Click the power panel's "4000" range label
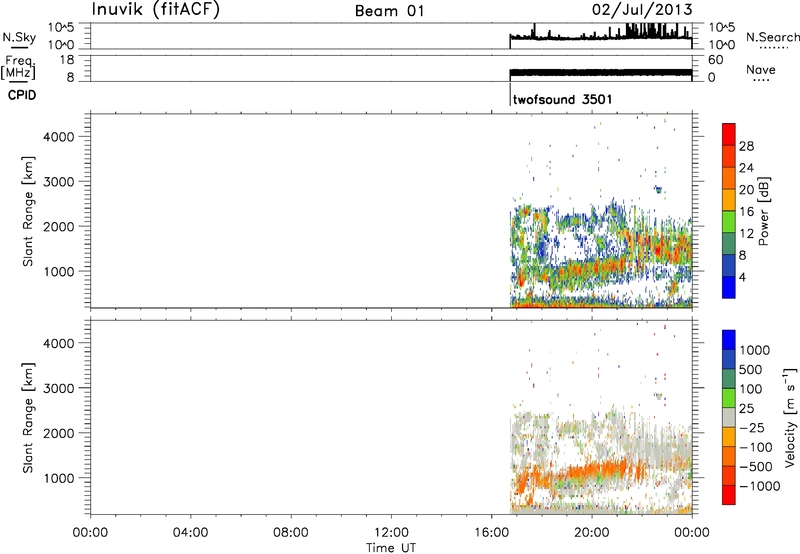 (59, 137)
